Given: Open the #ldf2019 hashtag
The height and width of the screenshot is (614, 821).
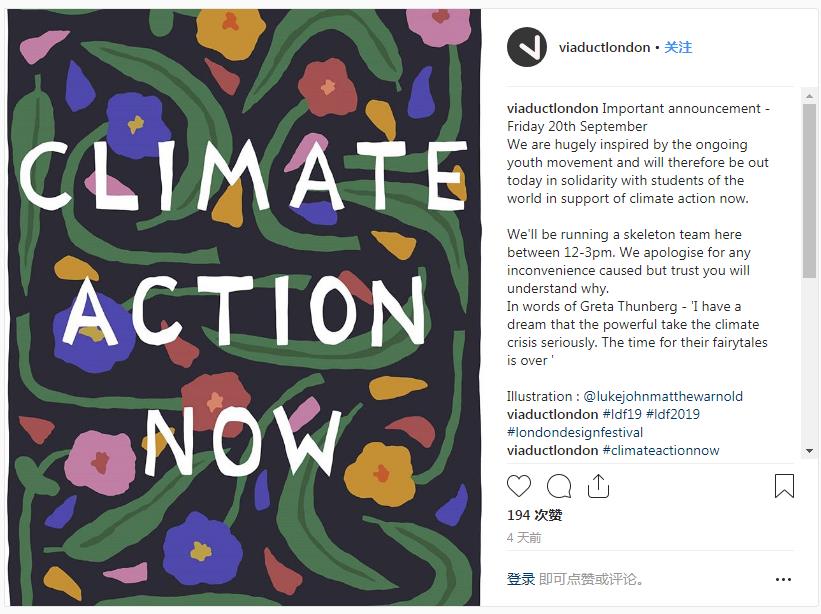Looking at the screenshot, I should coord(673,414).
